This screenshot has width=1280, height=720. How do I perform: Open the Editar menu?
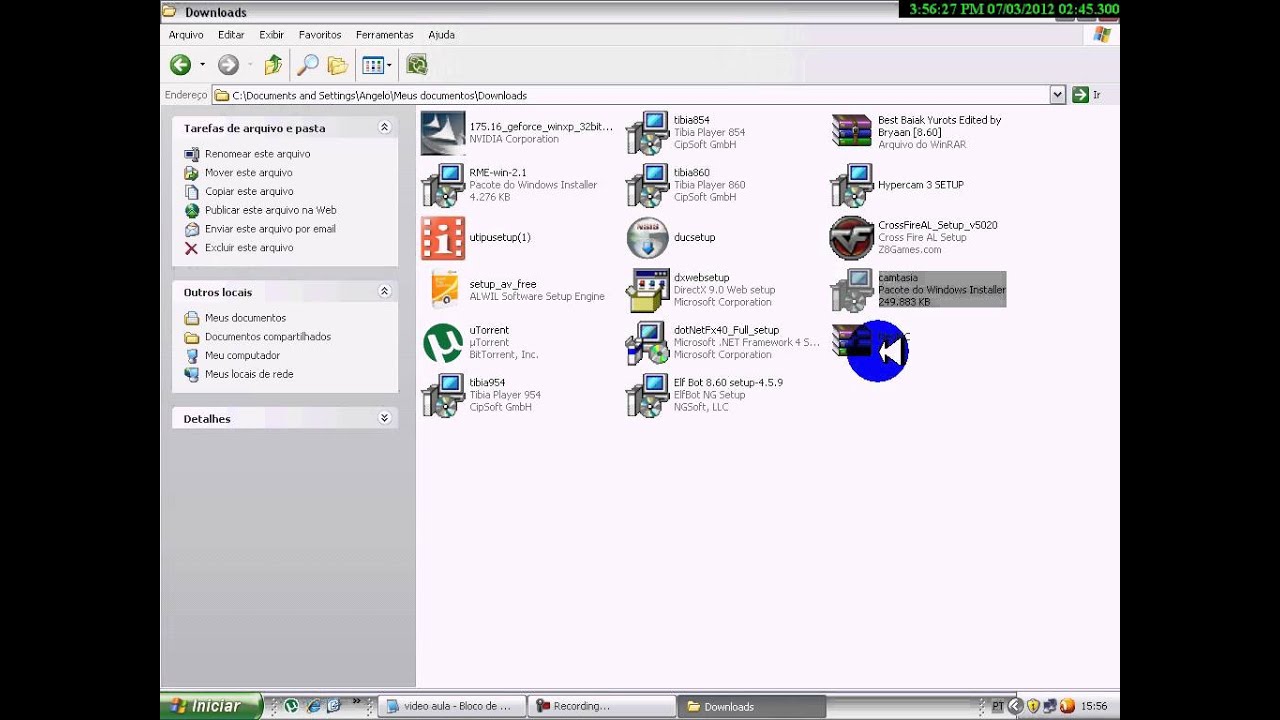(x=231, y=35)
